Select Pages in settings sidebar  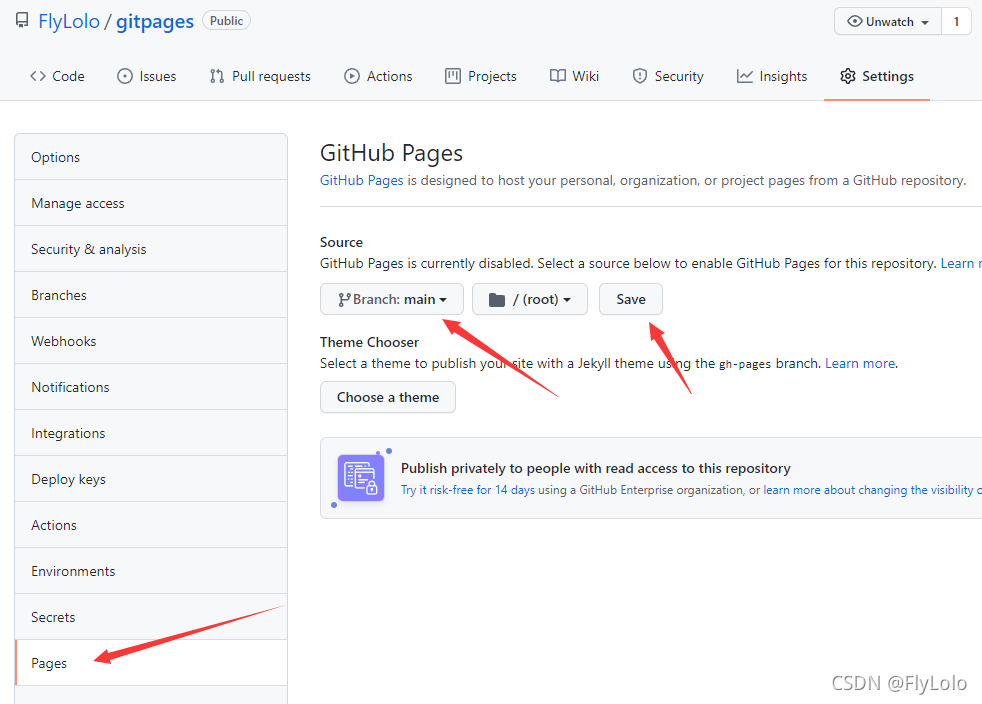pos(151,663)
